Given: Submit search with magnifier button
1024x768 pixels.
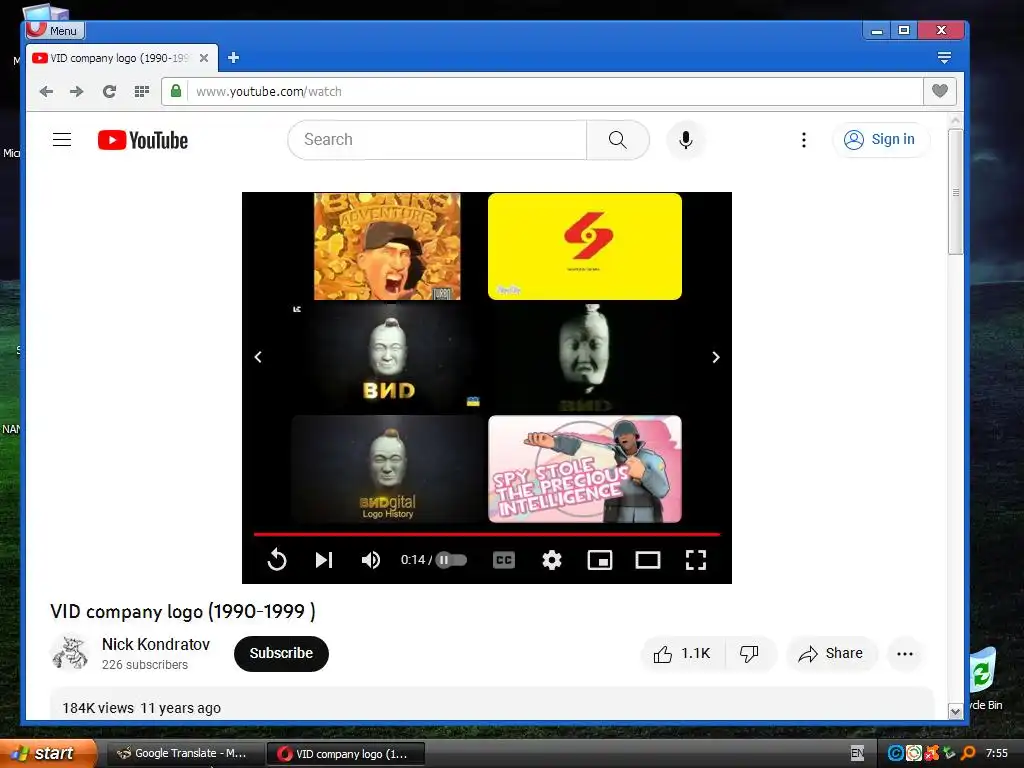Looking at the screenshot, I should (x=618, y=140).
